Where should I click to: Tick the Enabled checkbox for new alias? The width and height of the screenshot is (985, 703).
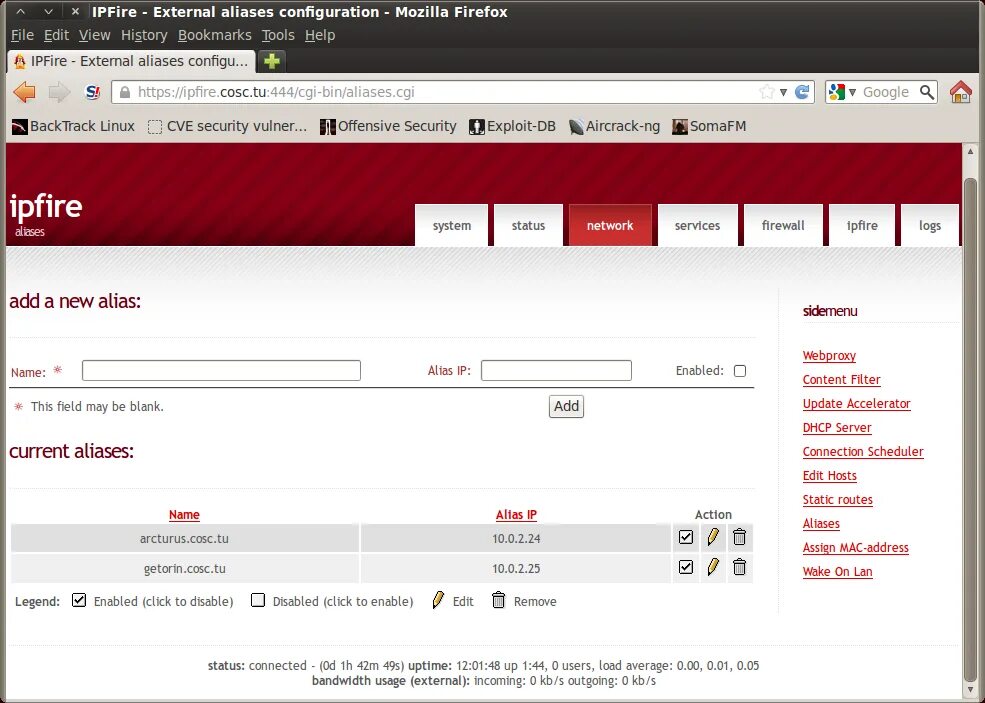click(740, 371)
